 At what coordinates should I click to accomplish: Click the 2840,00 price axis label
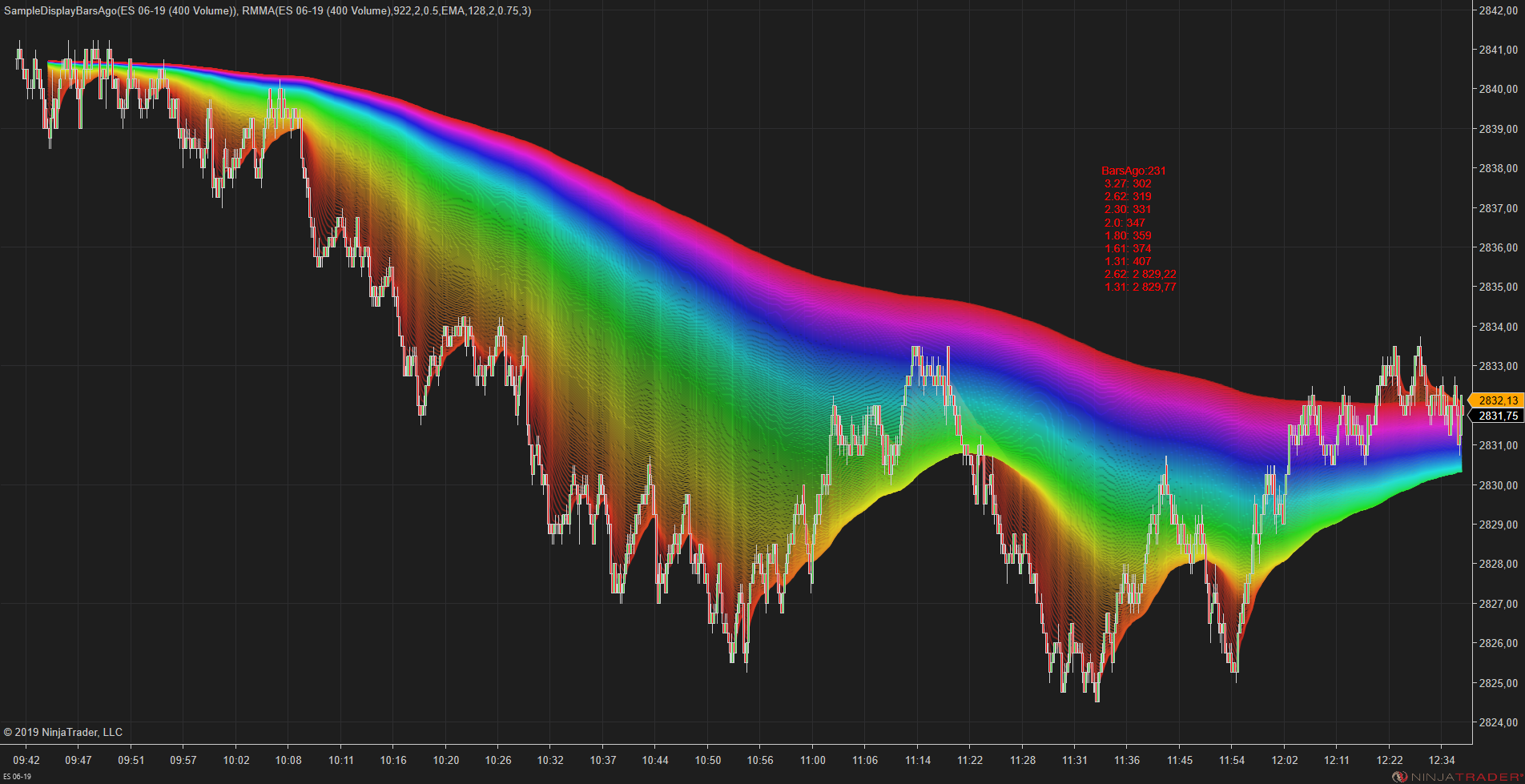[1498, 89]
